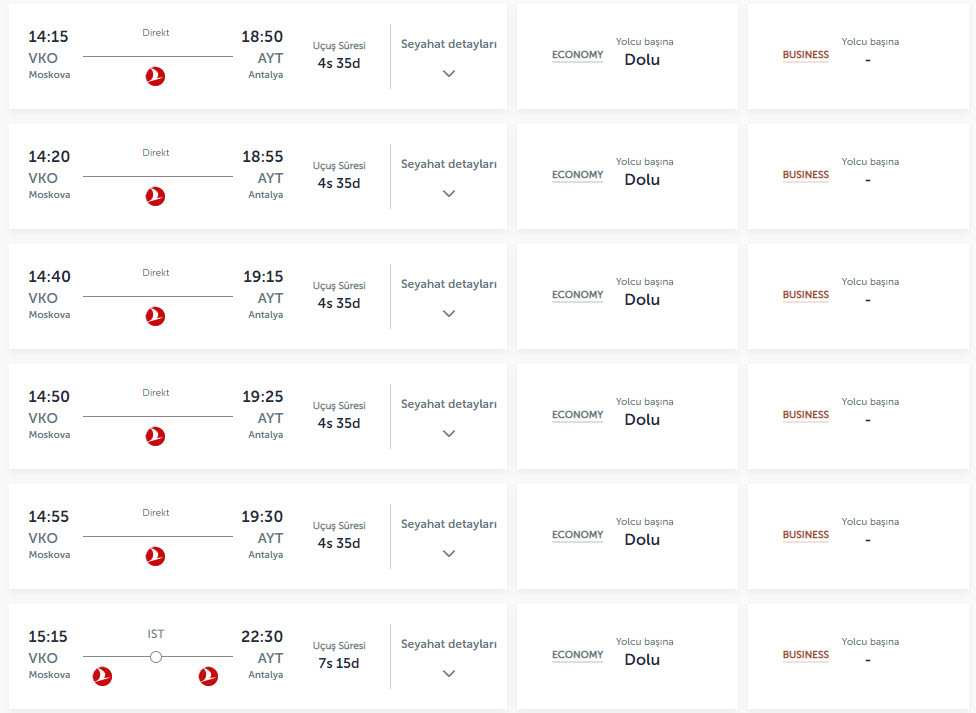
Task: Click the 14:55 departure time
Action: [49, 517]
